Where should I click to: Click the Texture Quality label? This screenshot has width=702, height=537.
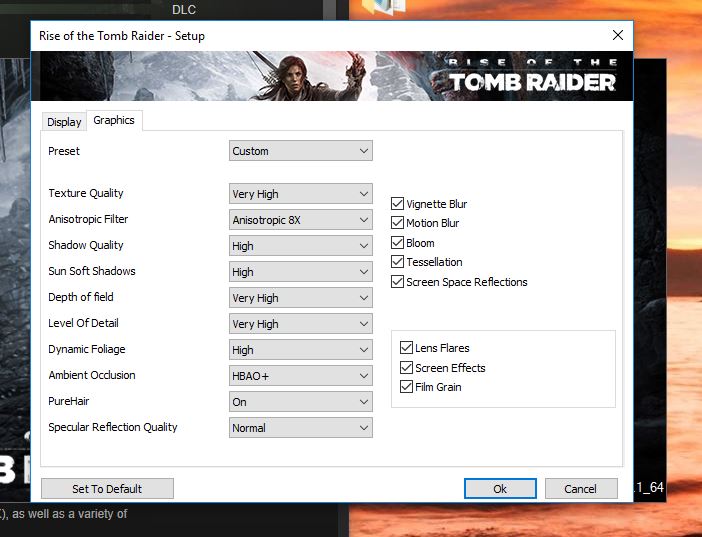pyautogui.click(x=86, y=193)
